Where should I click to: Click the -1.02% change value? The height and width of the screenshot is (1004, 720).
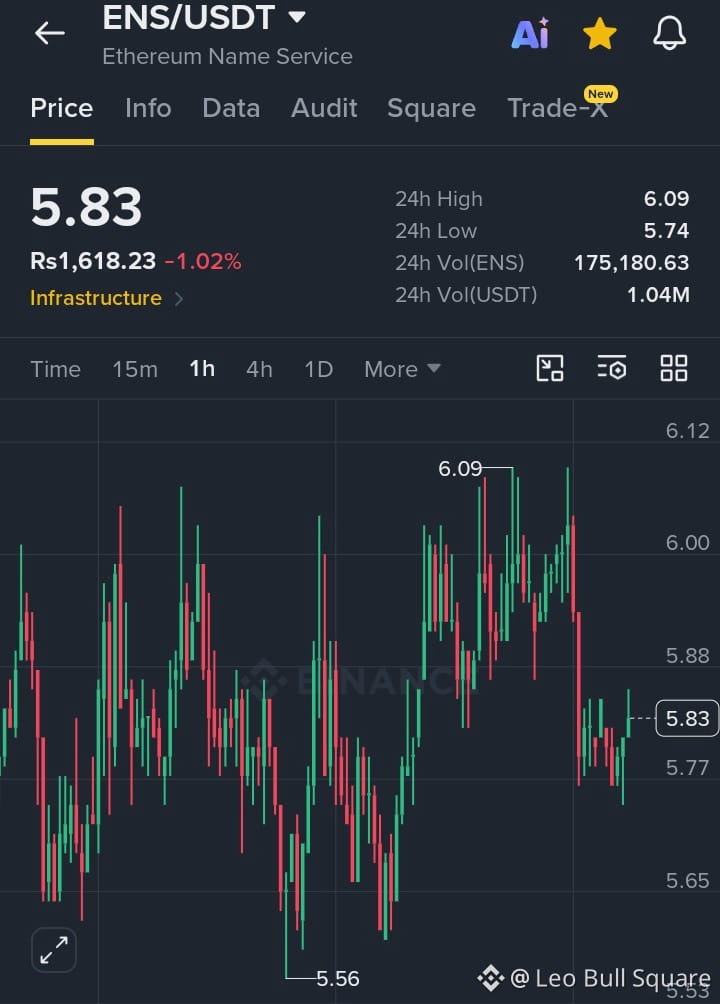(x=203, y=261)
